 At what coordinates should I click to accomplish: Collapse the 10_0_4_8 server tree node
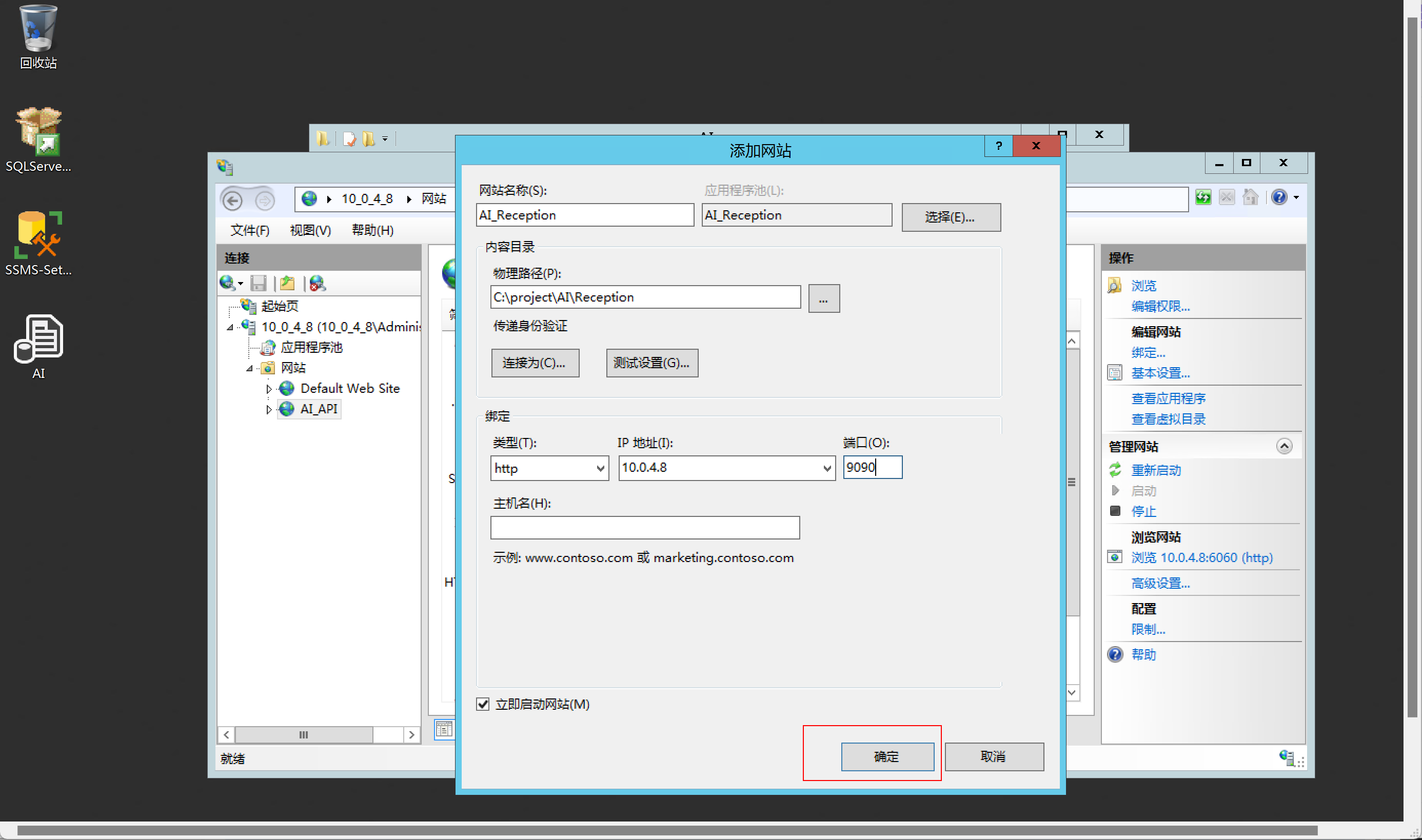point(230,327)
